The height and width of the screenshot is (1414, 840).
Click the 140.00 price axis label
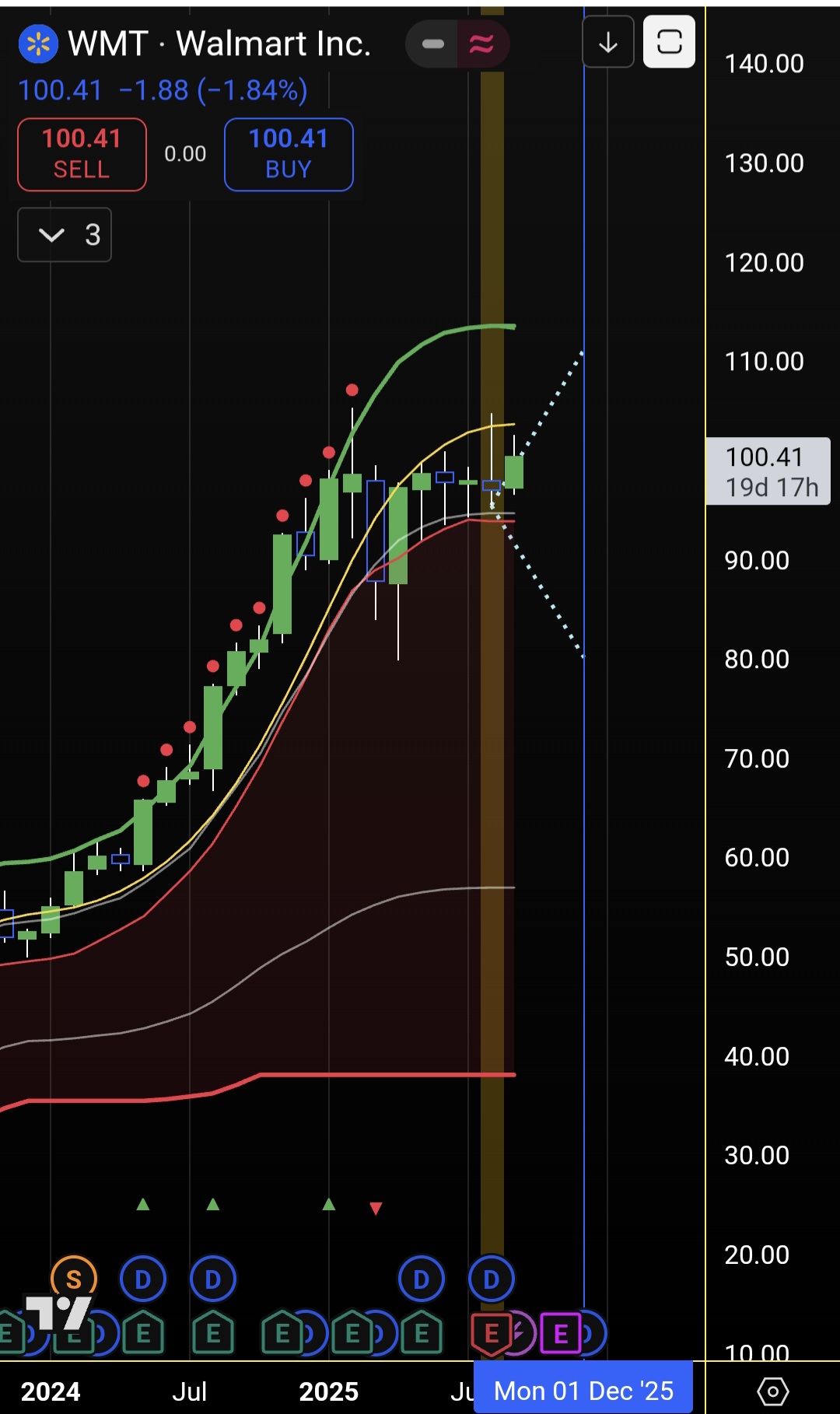click(764, 64)
